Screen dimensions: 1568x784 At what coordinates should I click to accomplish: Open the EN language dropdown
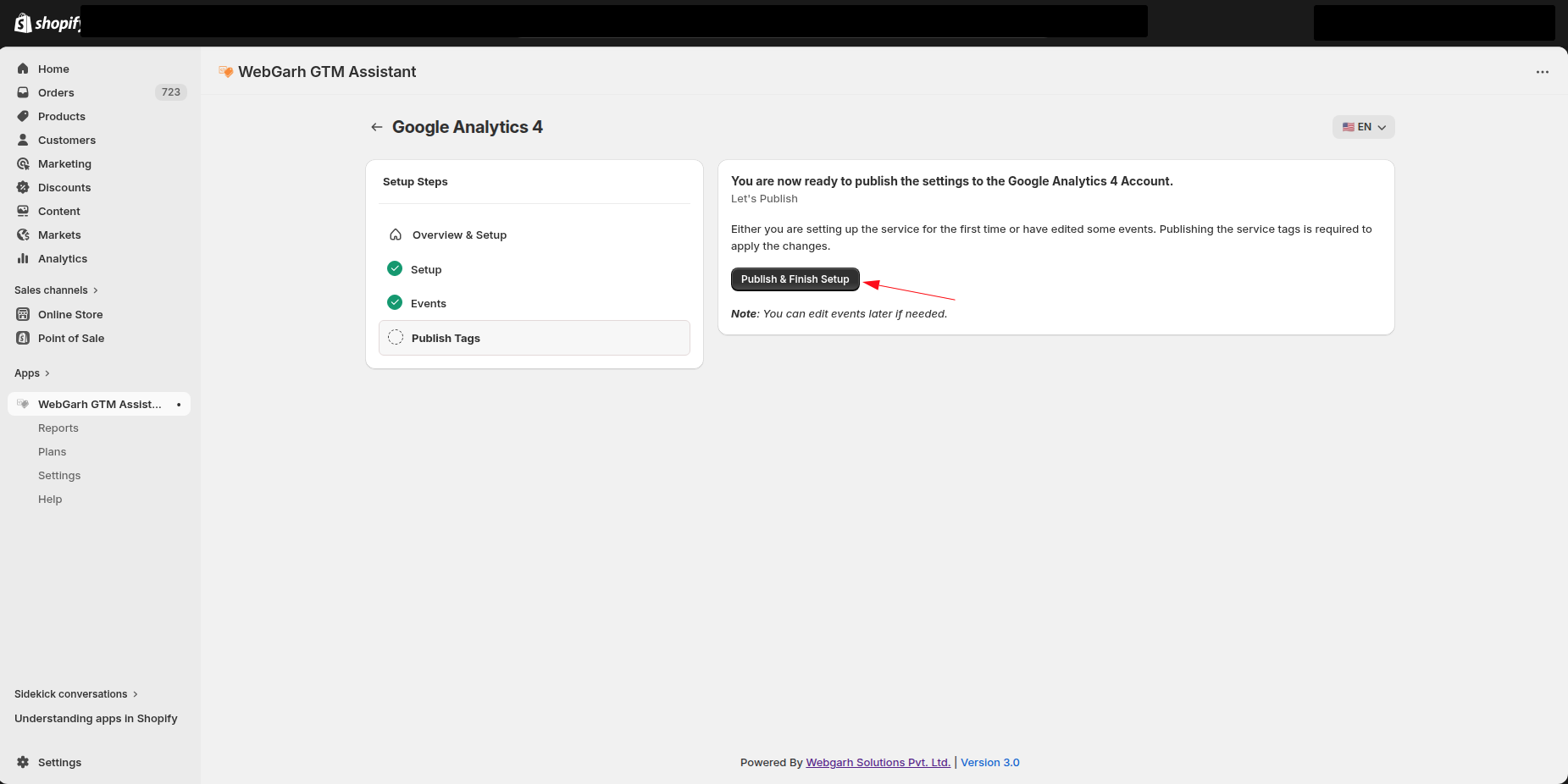tap(1363, 127)
